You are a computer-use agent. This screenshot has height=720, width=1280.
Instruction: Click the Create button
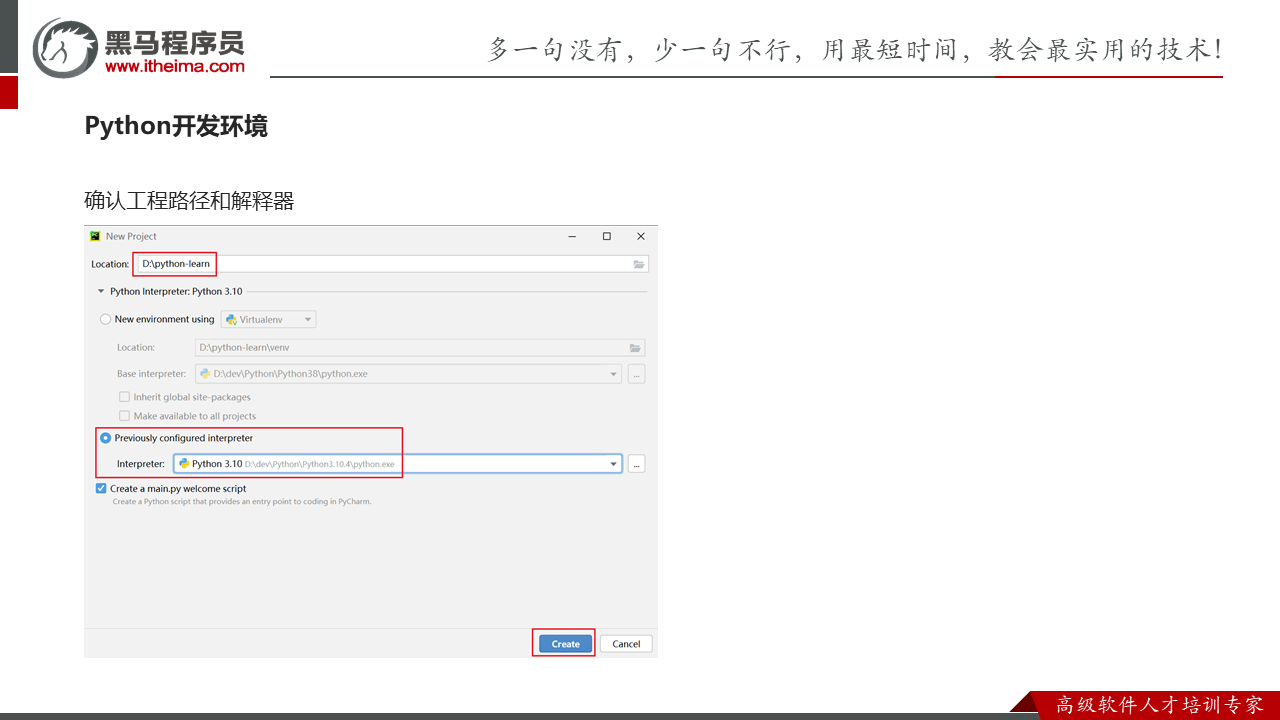[x=565, y=644]
